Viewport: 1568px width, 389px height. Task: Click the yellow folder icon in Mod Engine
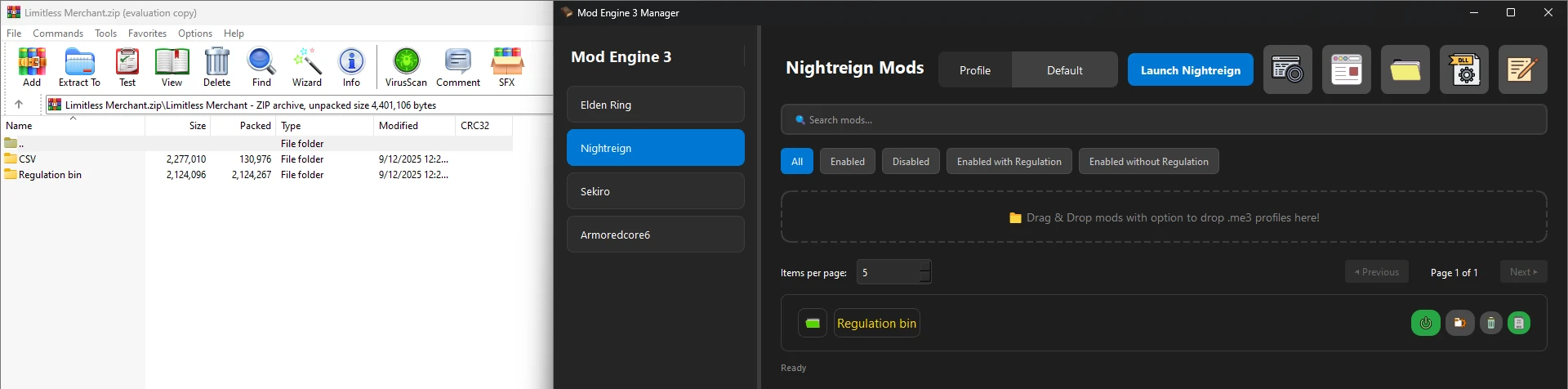coord(1405,69)
